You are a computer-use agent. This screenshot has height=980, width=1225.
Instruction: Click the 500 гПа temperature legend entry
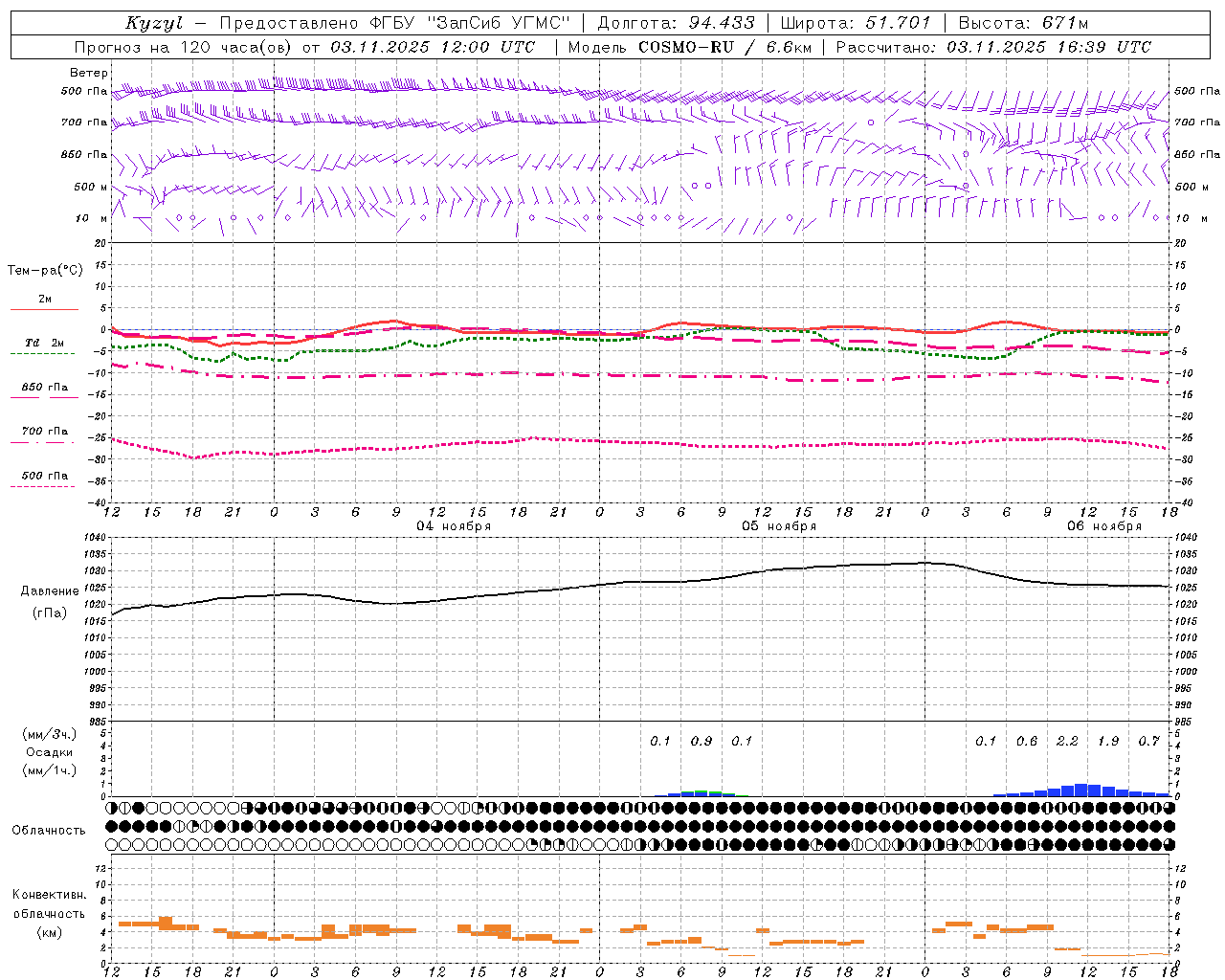coord(45,476)
